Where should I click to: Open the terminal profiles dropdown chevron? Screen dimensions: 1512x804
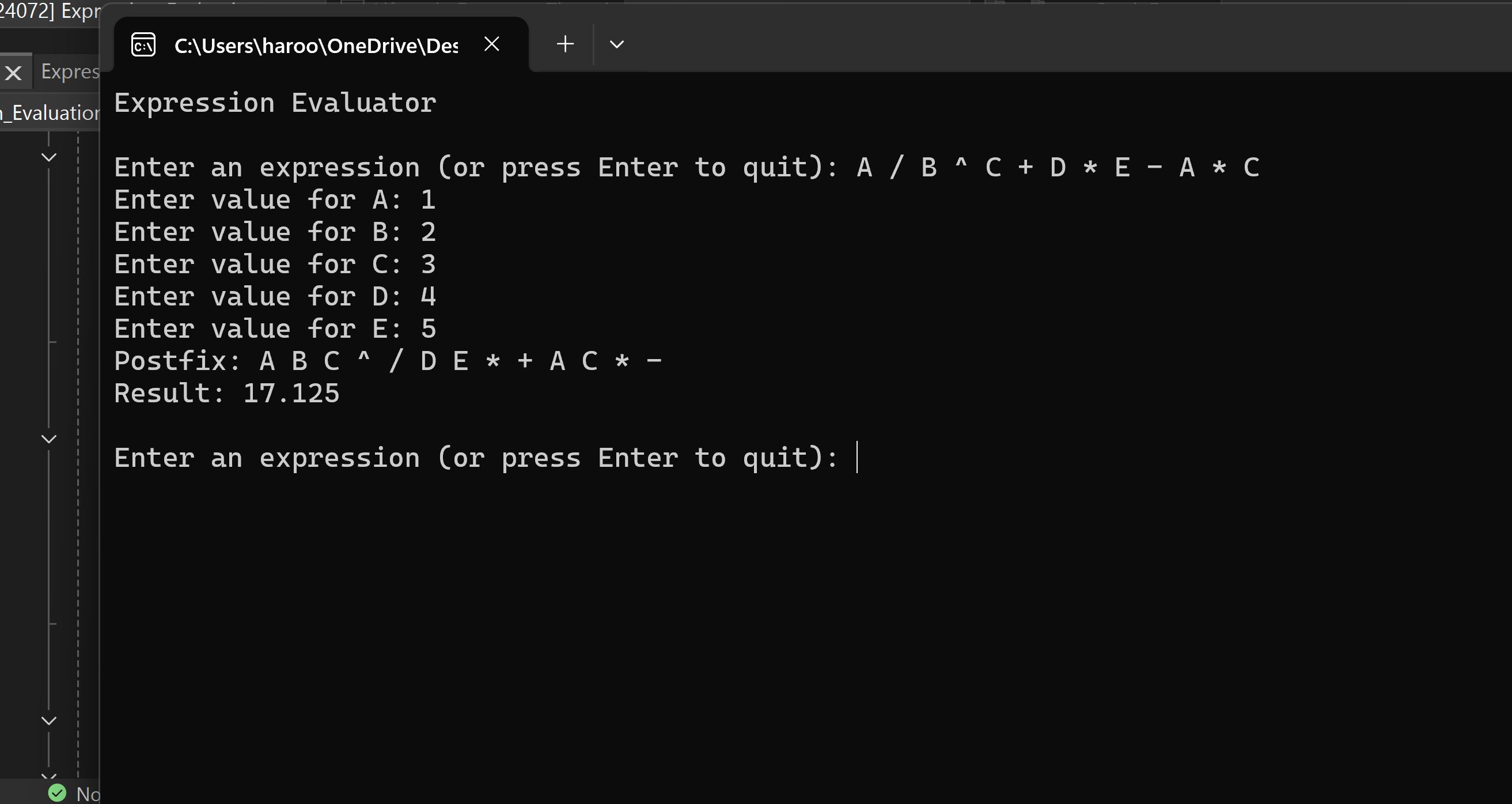click(616, 44)
